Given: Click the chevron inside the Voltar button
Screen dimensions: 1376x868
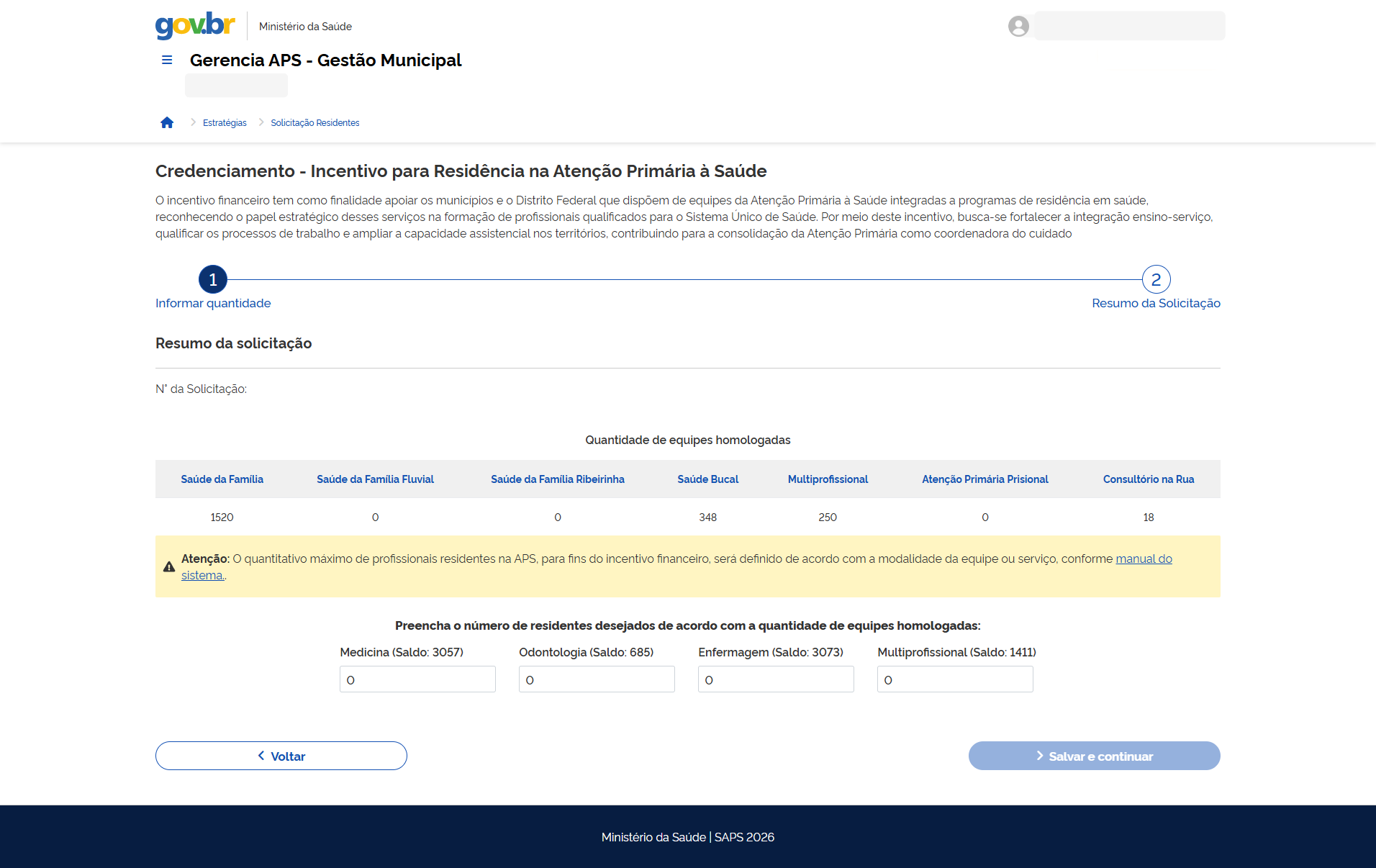Looking at the screenshot, I should tap(261, 756).
